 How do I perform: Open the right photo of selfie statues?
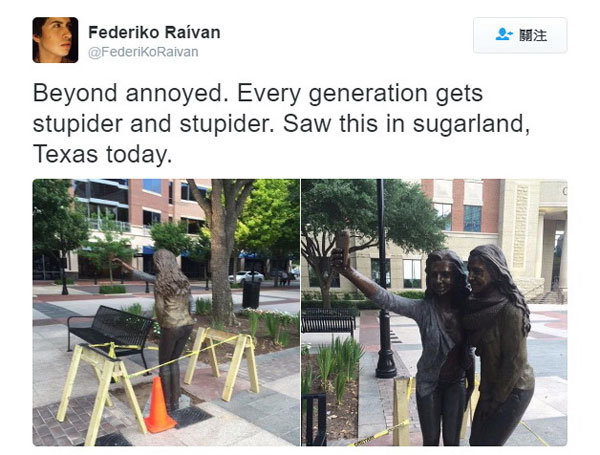[434, 312]
